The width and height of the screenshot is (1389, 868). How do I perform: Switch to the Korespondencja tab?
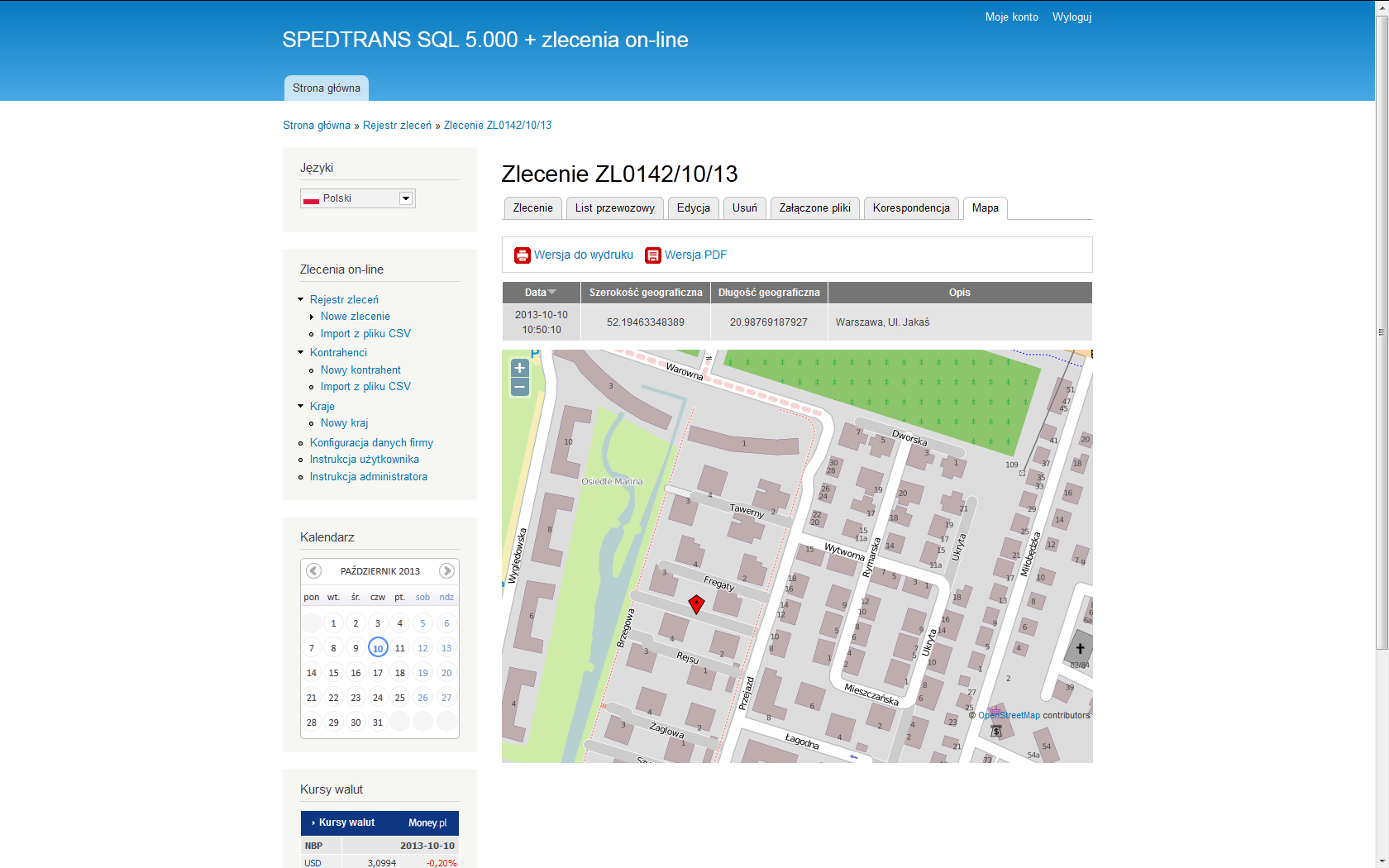(x=911, y=208)
